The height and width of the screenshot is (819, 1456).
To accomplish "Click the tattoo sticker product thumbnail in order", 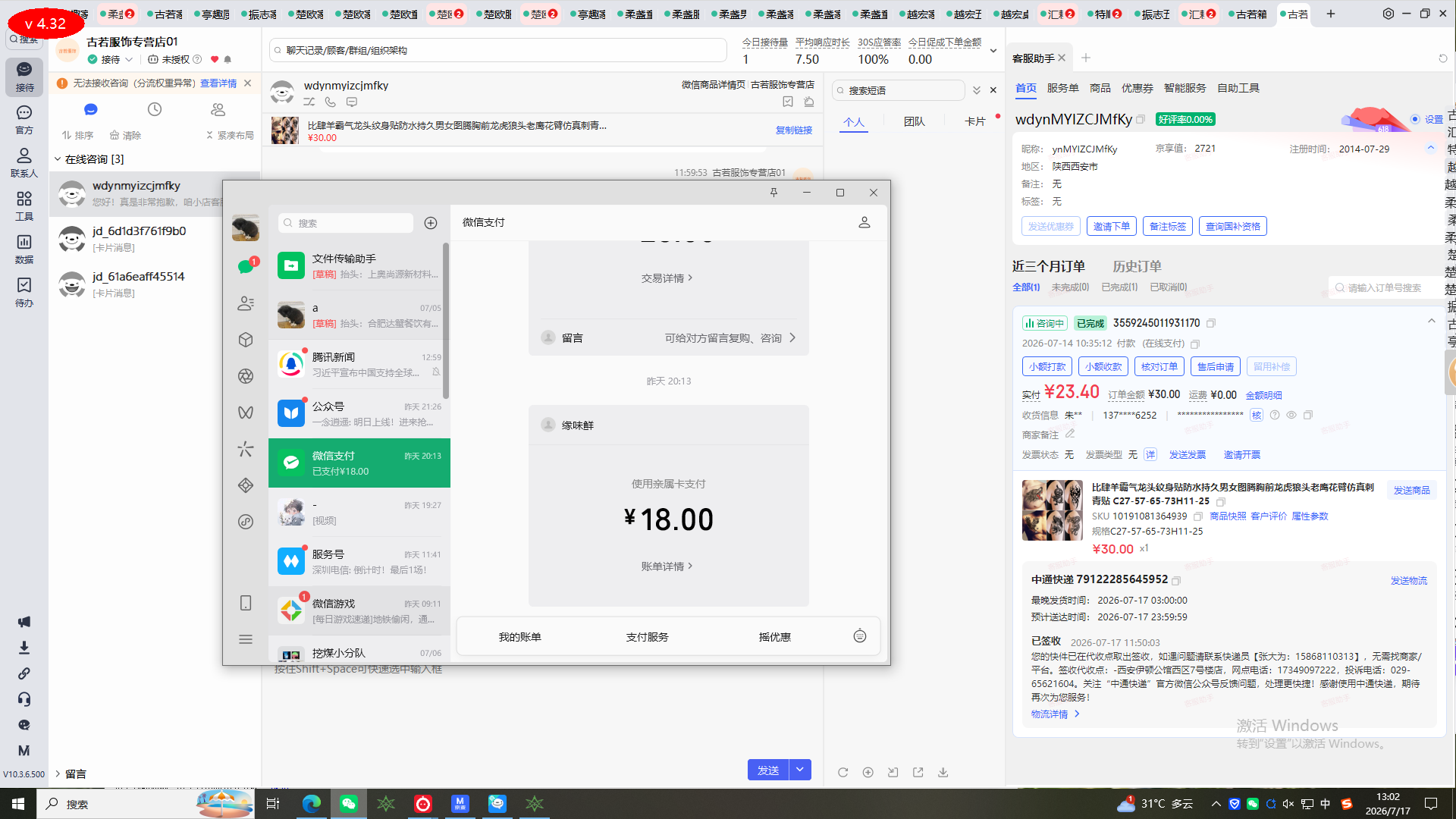I will [1053, 510].
